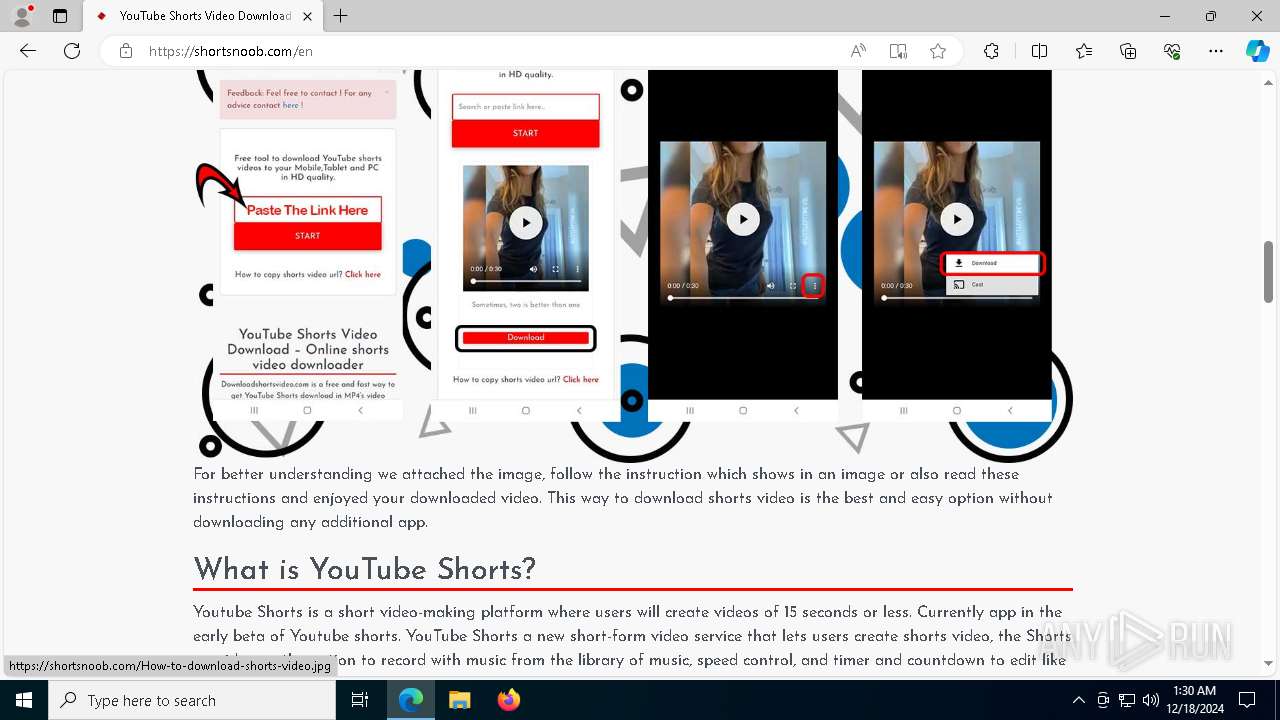This screenshot has height=720, width=1280.
Task: Open Windows Start menu
Action: pyautogui.click(x=24, y=700)
